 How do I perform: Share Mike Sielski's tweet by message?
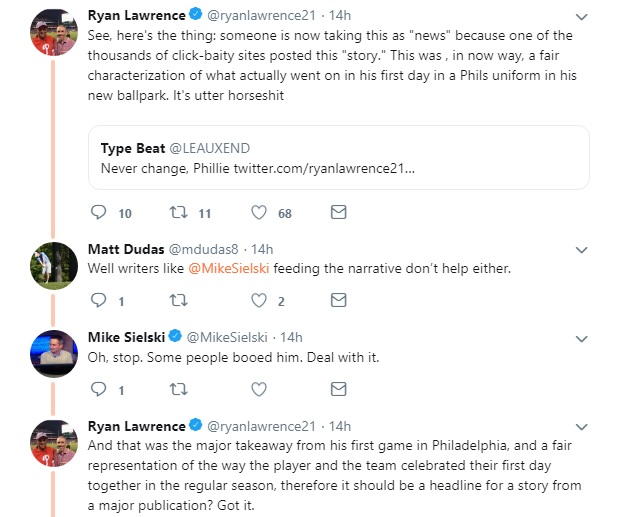(338, 389)
